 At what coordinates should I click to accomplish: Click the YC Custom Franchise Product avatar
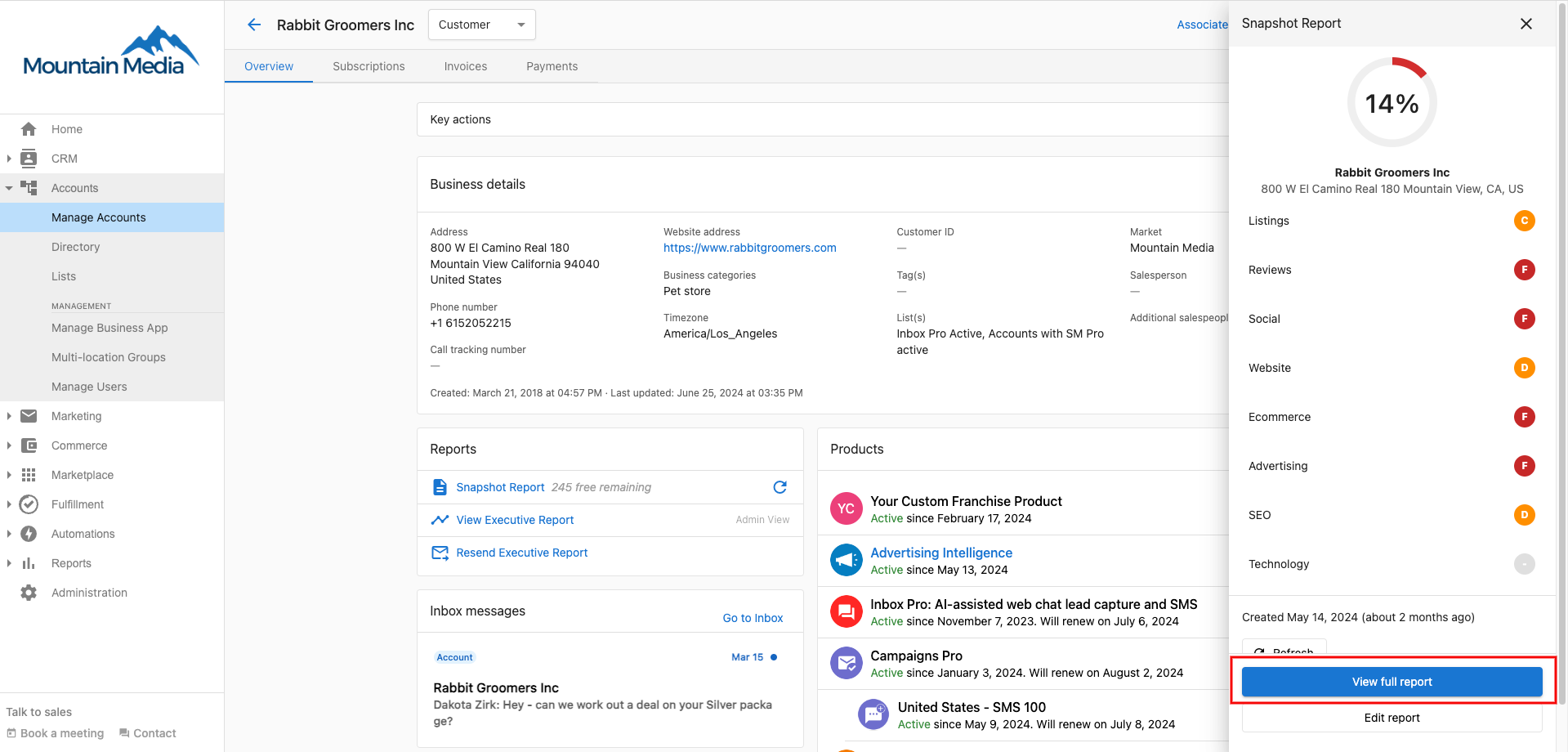point(847,508)
